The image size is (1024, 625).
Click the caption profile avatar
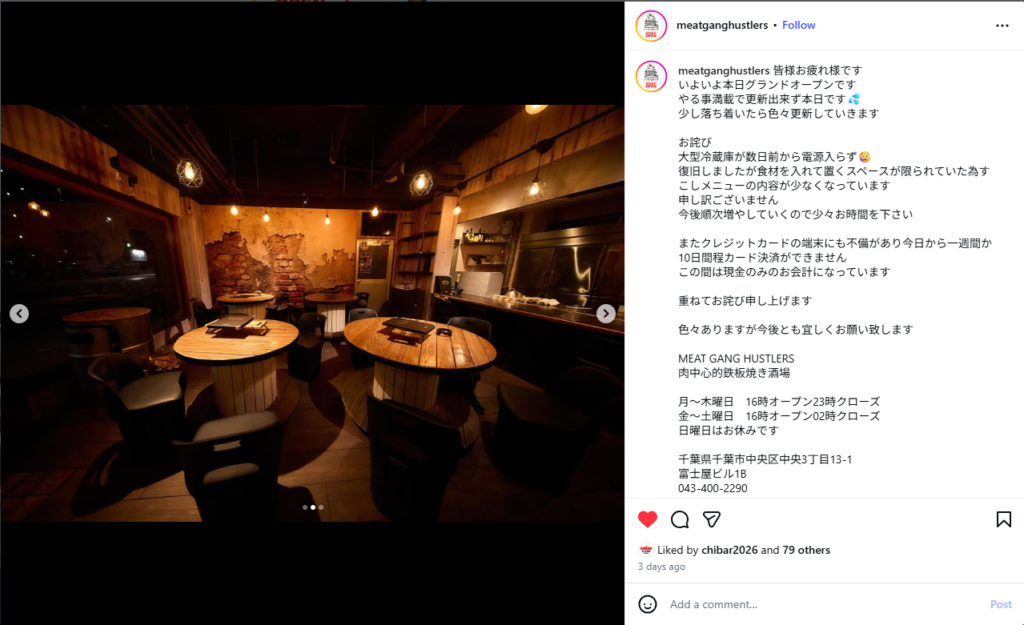coord(651,76)
